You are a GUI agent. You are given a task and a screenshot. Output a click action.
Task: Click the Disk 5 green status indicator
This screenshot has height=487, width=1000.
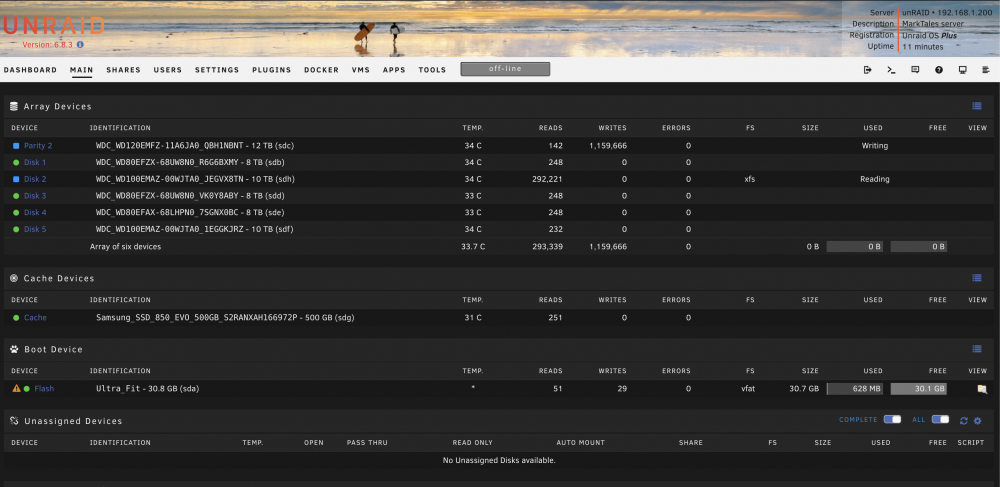pyautogui.click(x=16, y=229)
